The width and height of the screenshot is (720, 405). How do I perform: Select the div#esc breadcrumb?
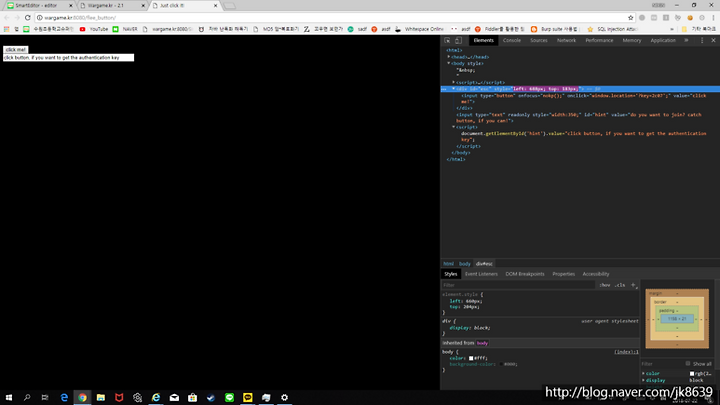pos(484,264)
